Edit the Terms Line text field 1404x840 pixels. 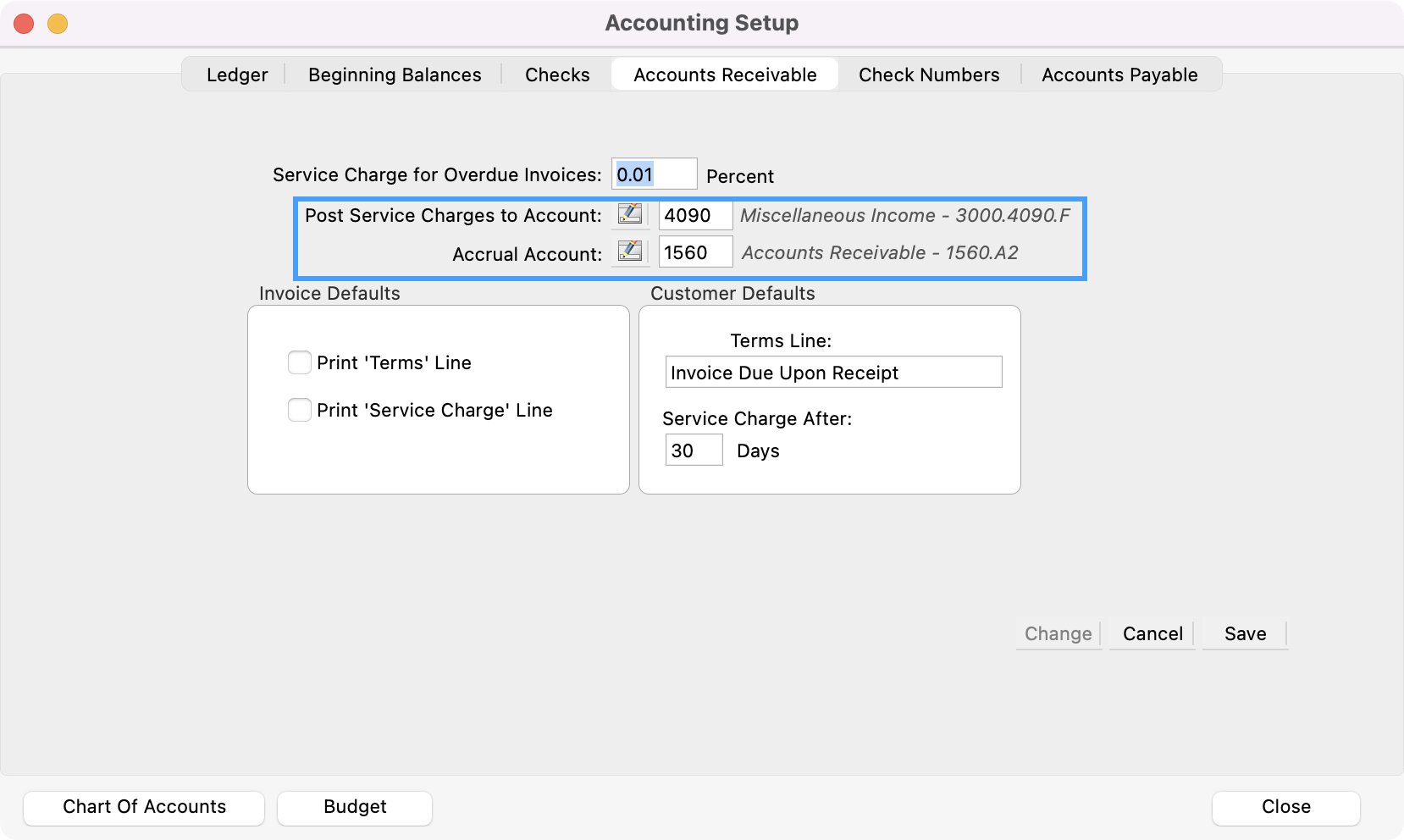pyautogui.click(x=833, y=373)
